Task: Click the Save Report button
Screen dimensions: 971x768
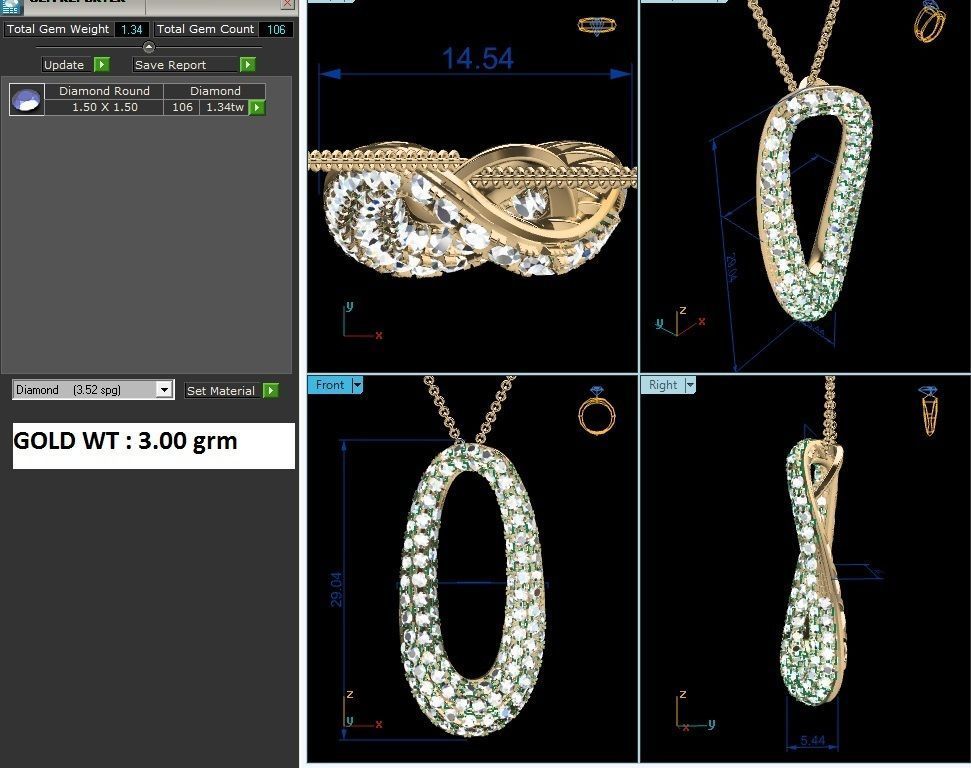Action: tap(186, 64)
